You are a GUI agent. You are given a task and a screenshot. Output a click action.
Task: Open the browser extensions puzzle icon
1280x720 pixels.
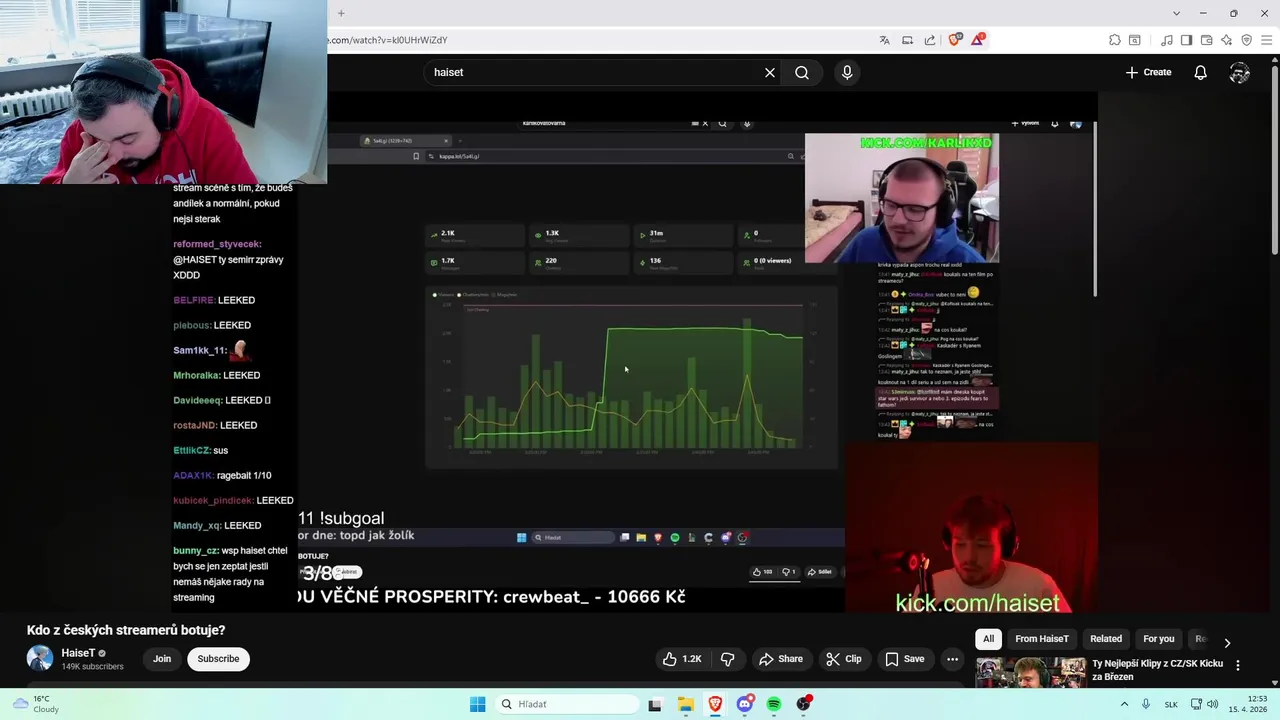pyautogui.click(x=1115, y=40)
